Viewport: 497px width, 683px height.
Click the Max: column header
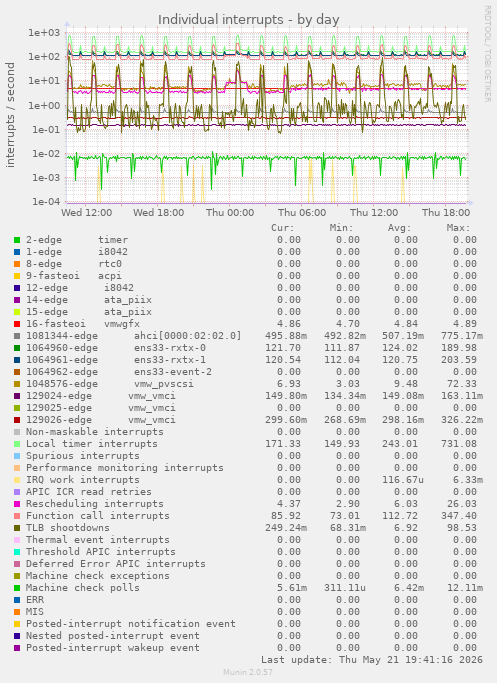458,228
